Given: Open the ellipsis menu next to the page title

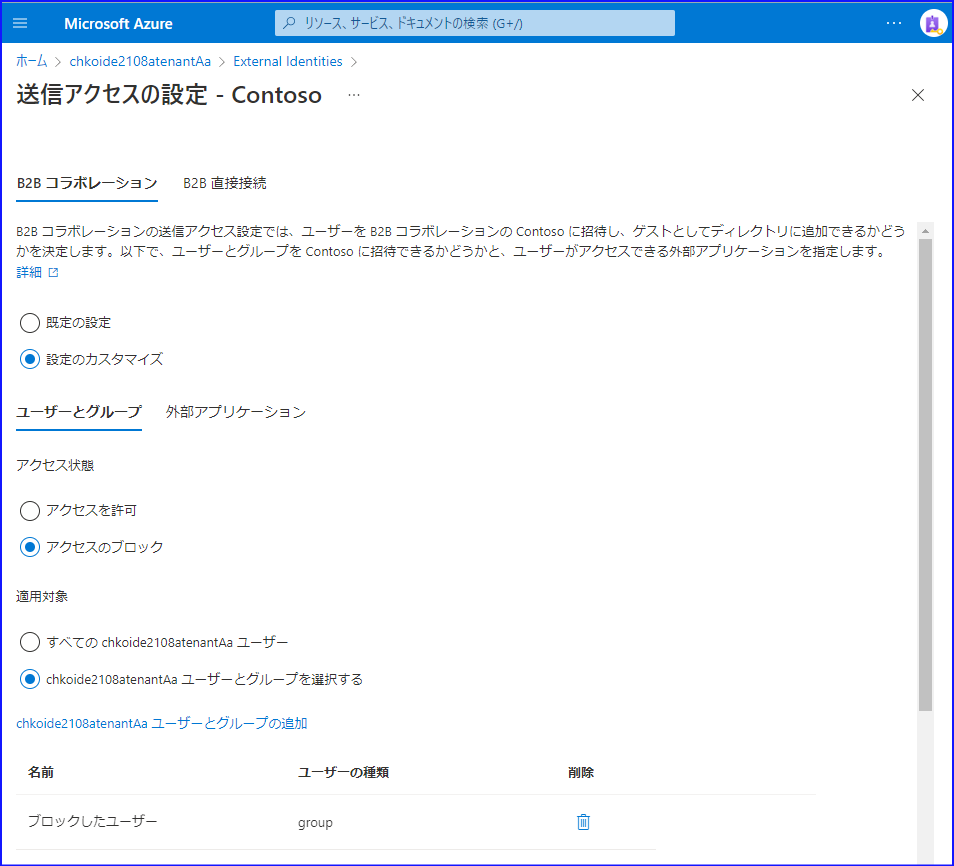Looking at the screenshot, I should 352,95.
